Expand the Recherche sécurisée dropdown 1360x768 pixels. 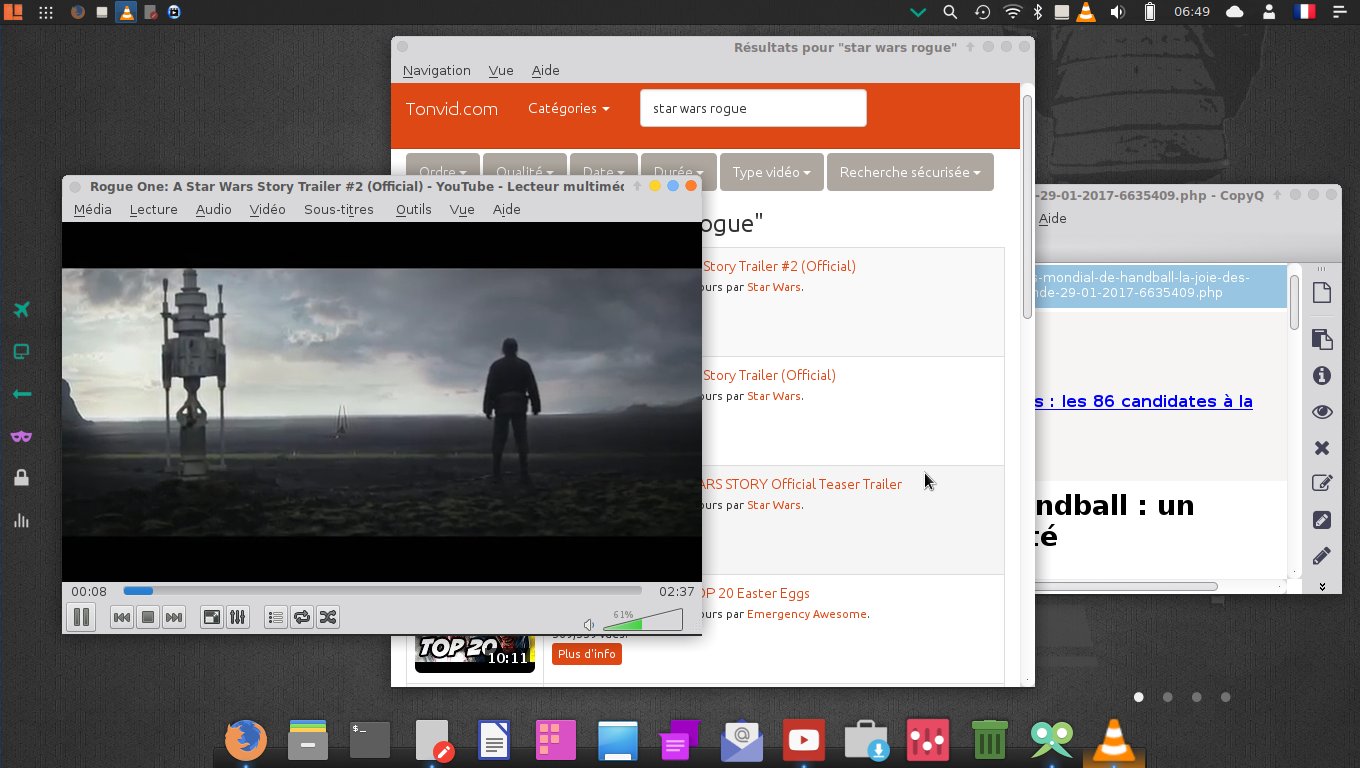(910, 172)
